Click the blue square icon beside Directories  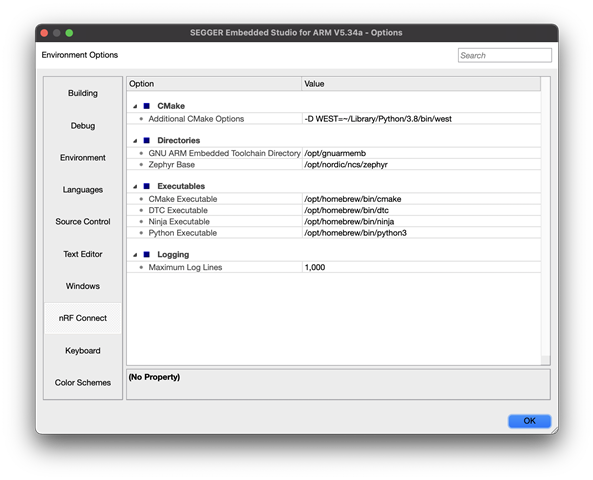pyautogui.click(x=147, y=140)
